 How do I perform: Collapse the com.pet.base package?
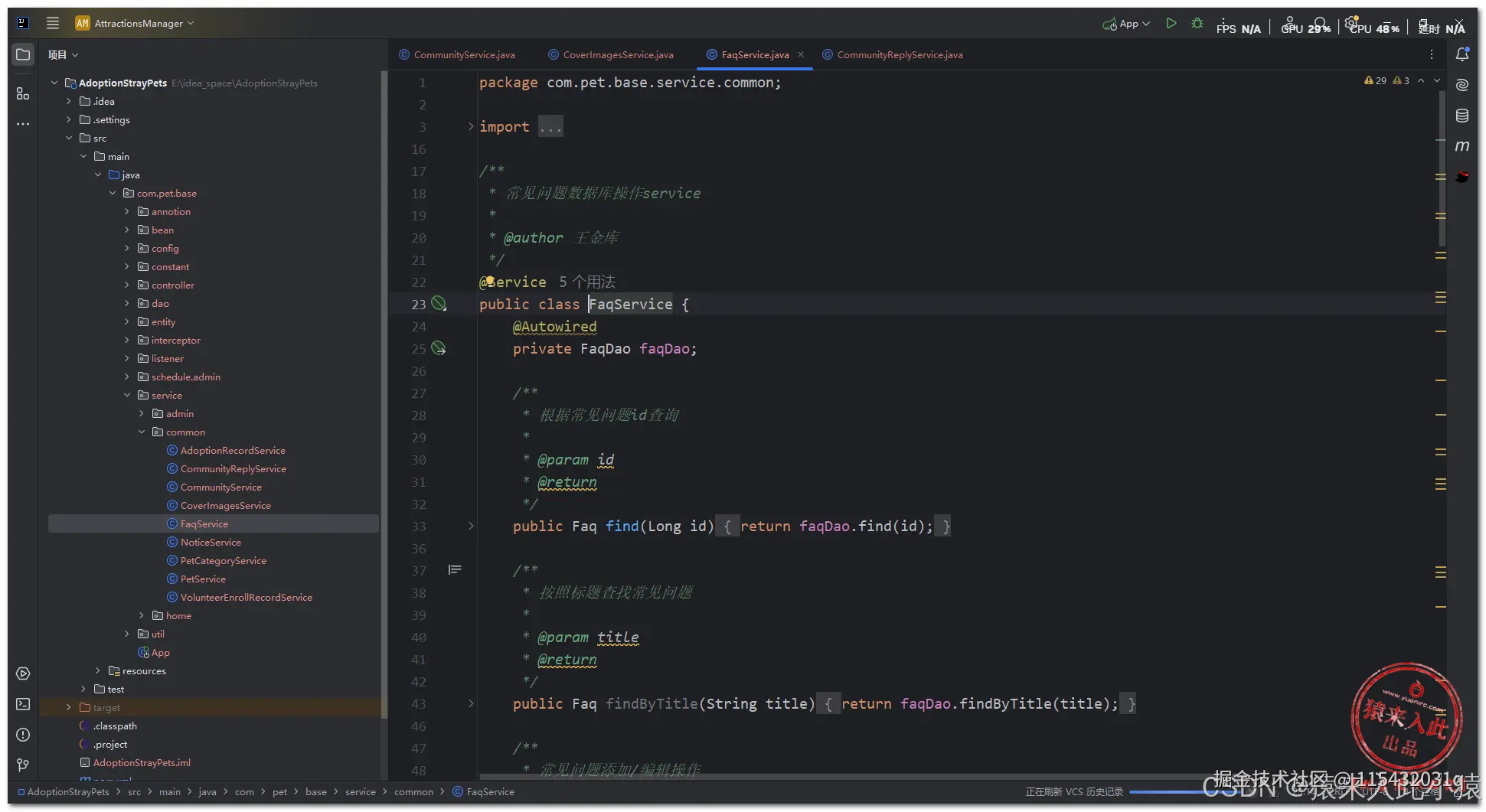[113, 193]
